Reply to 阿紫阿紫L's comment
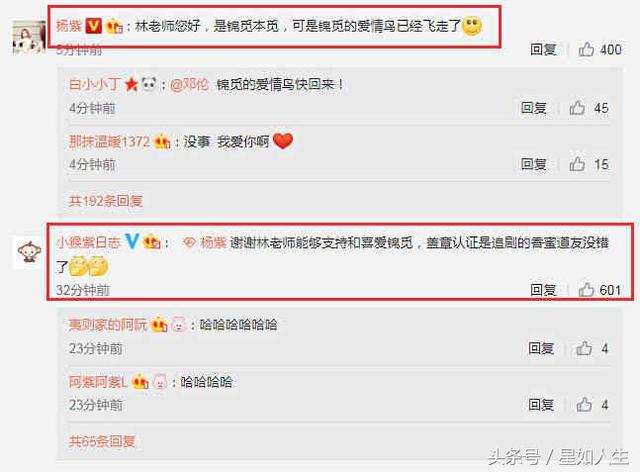640x472 pixels. [541, 405]
